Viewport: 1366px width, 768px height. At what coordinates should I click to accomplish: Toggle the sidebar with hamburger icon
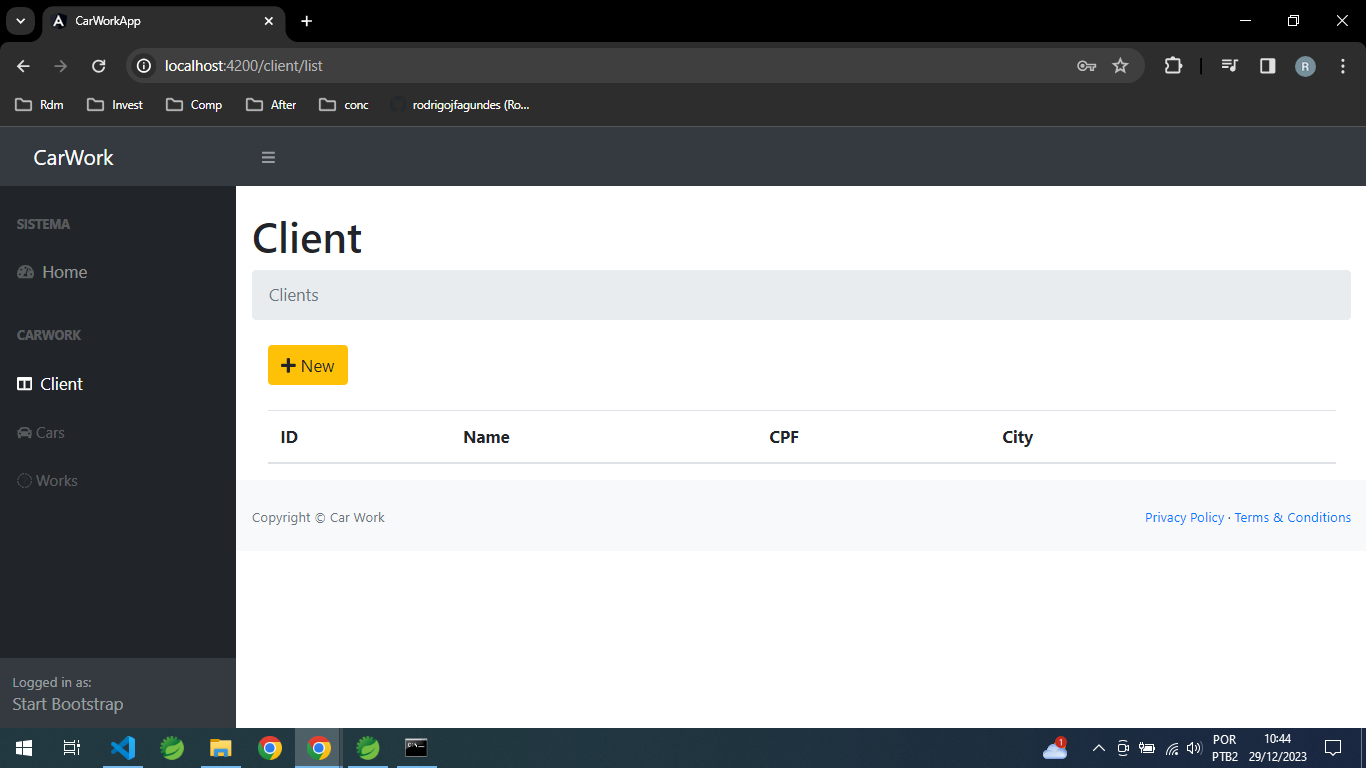point(268,157)
